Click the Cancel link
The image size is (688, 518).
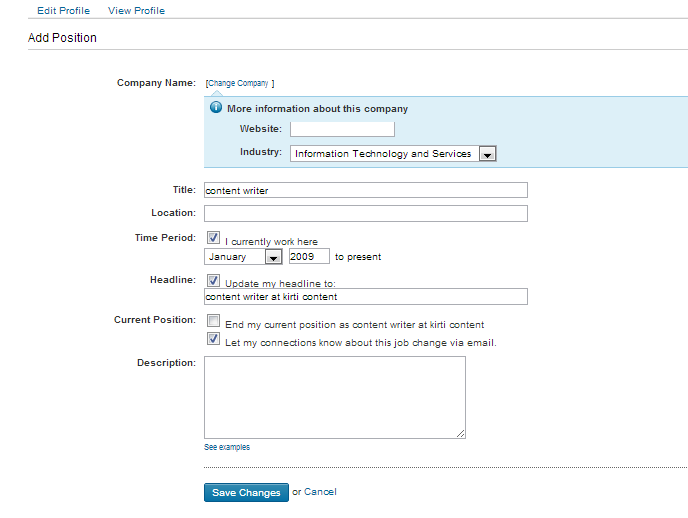(x=320, y=492)
